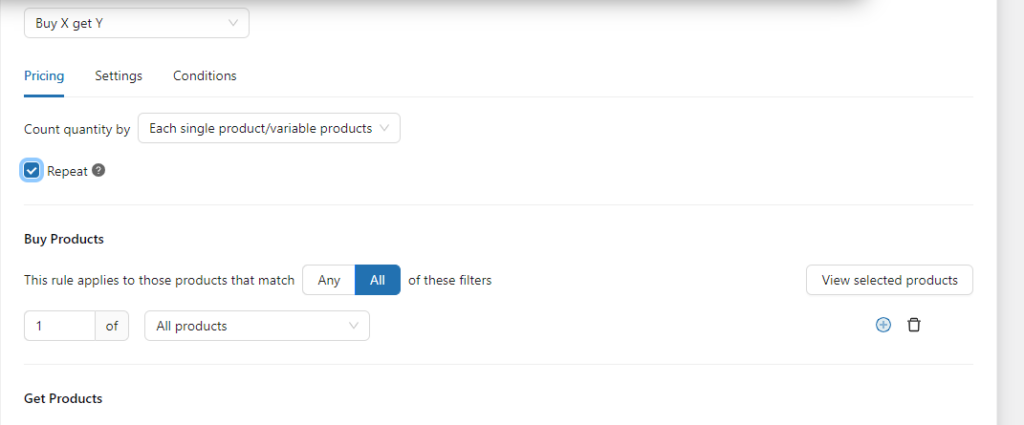
Task: Delete the filter row with the trash icon
Action: click(913, 325)
